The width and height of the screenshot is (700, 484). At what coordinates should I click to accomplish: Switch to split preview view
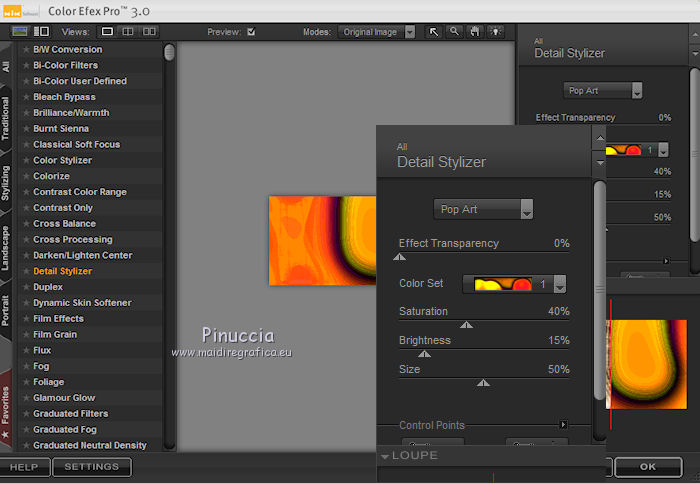pos(128,32)
